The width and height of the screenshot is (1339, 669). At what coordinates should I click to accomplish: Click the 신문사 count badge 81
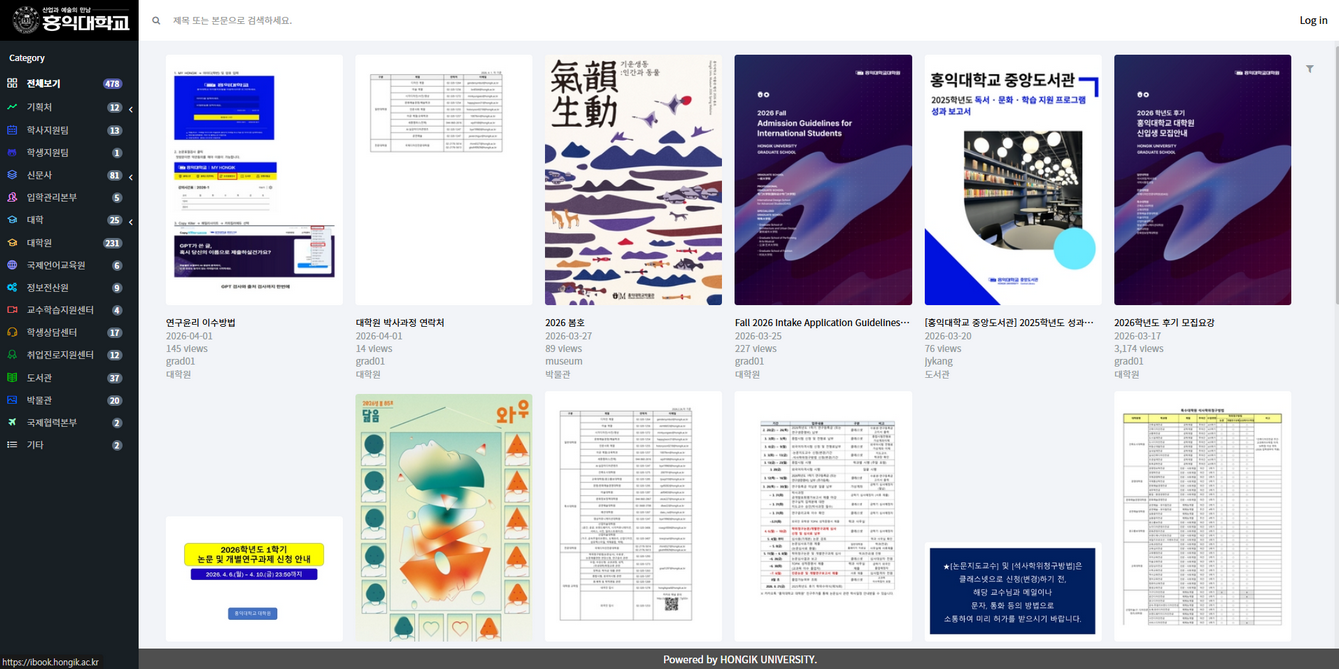[115, 175]
